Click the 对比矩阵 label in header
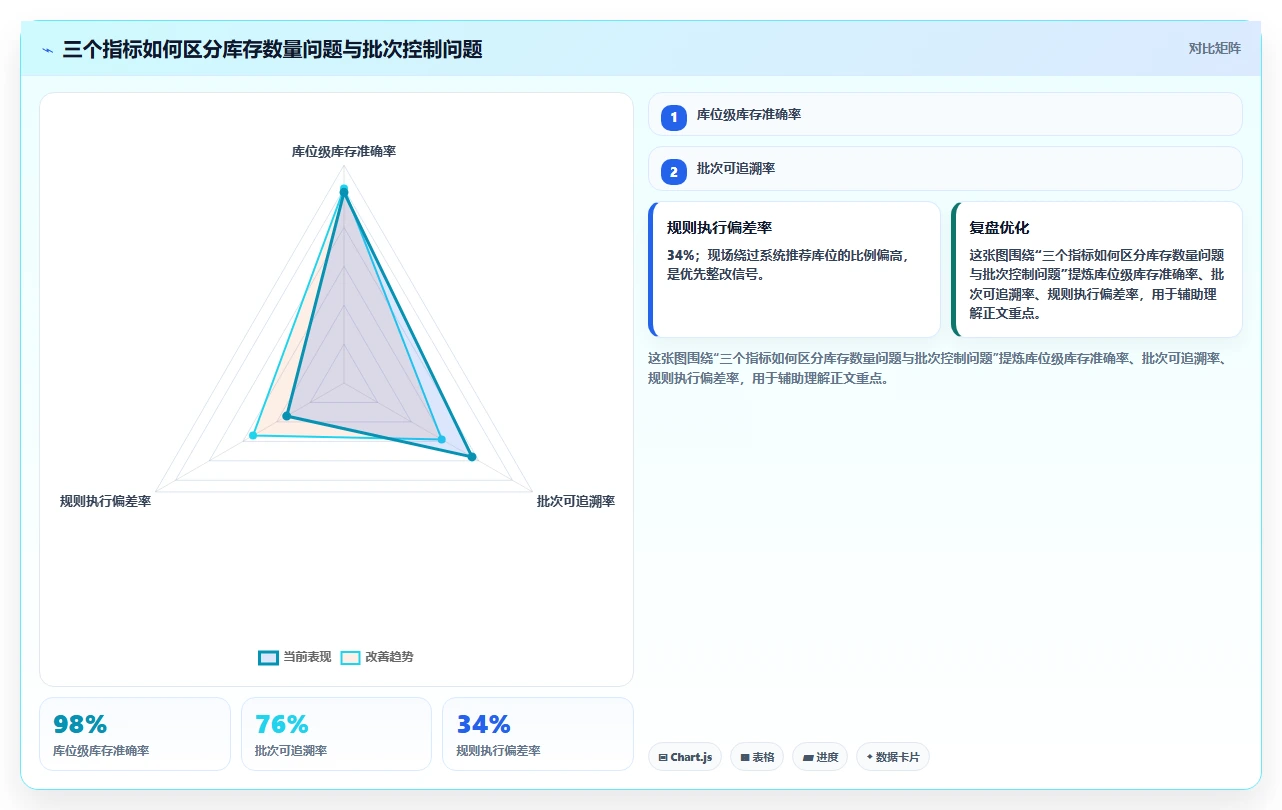1282x810 pixels. [x=1214, y=48]
